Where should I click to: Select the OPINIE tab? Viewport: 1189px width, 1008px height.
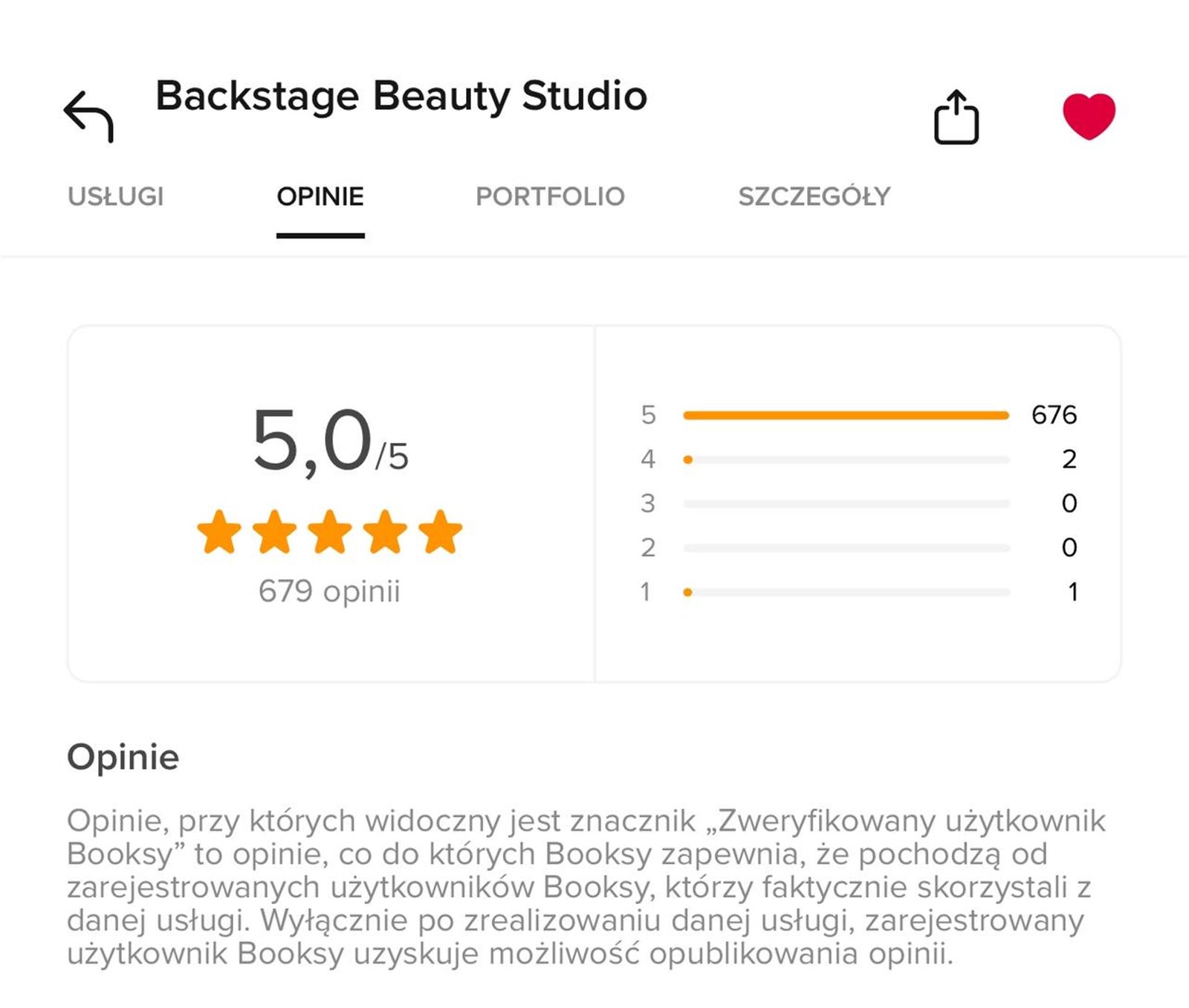click(320, 196)
